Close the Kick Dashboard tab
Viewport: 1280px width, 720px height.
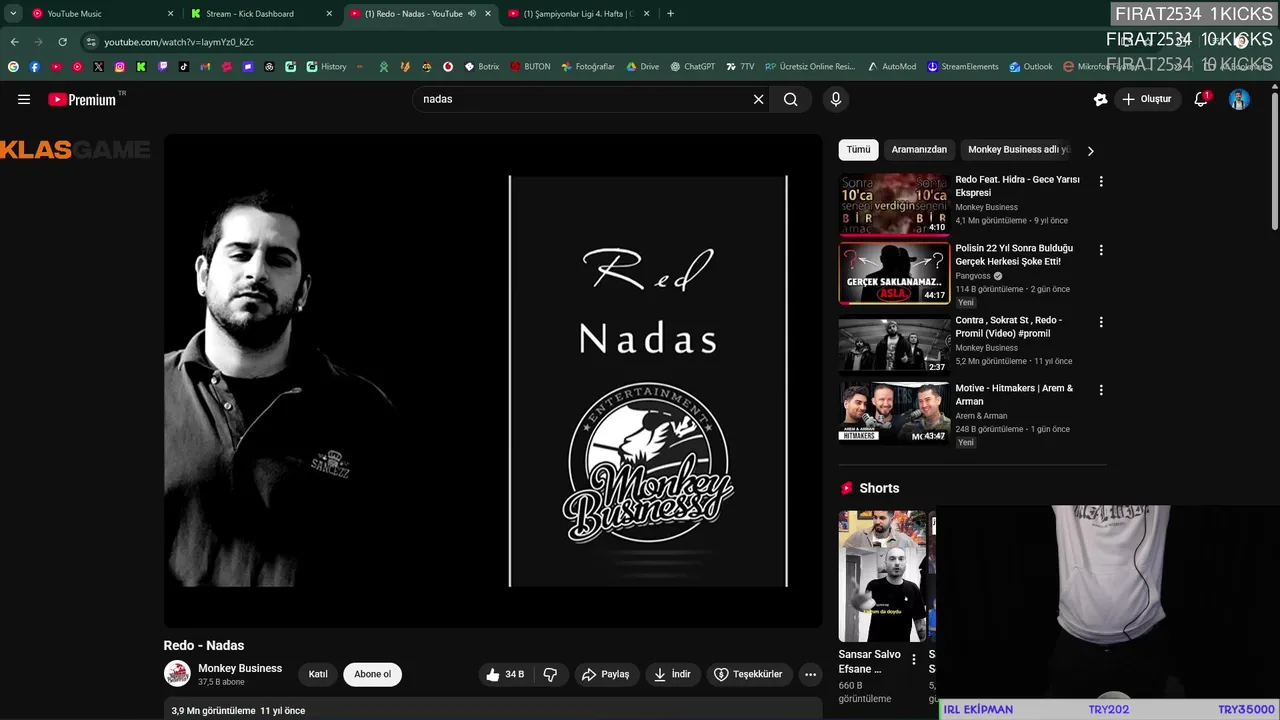pyautogui.click(x=329, y=14)
